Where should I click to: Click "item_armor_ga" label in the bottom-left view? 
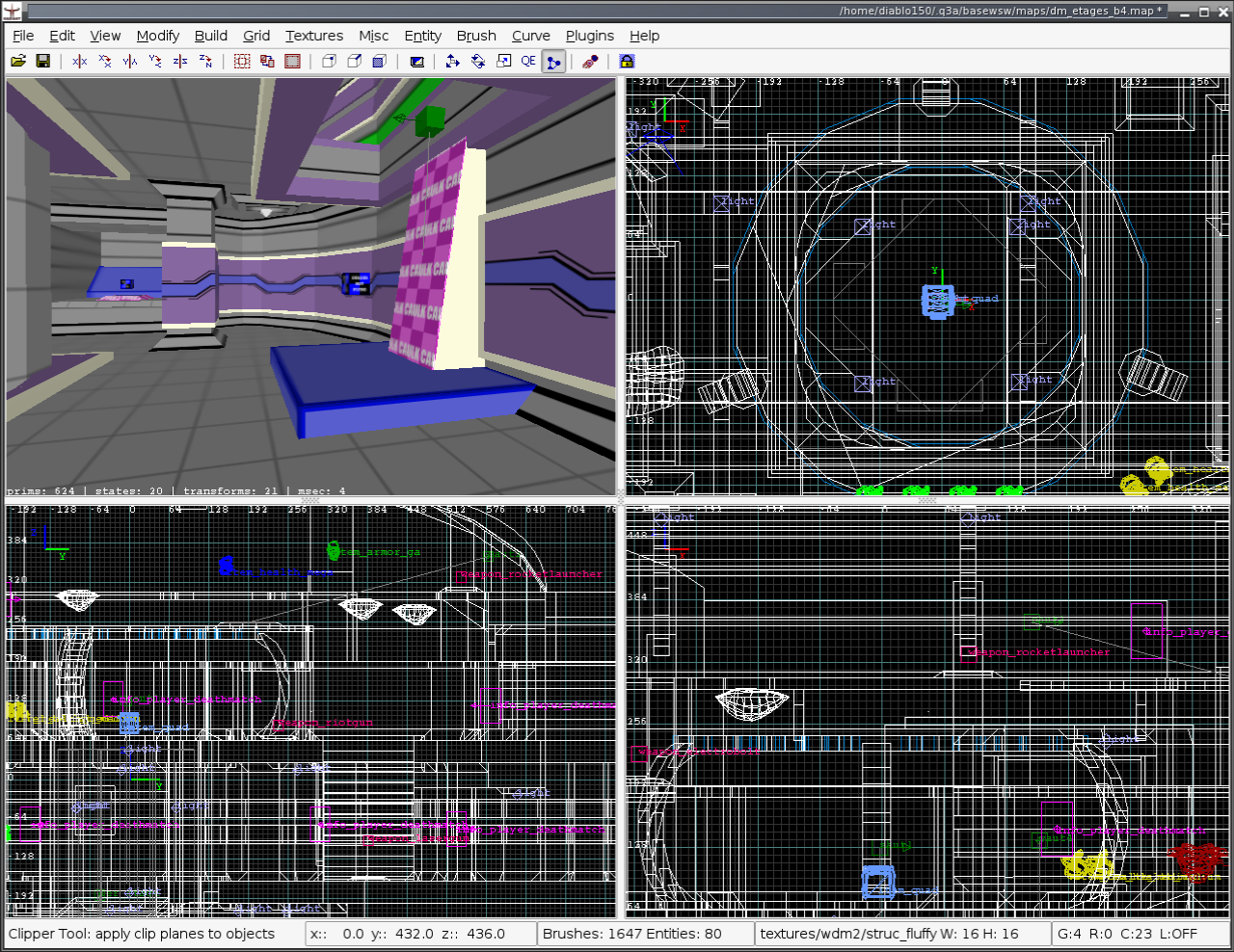382,552
